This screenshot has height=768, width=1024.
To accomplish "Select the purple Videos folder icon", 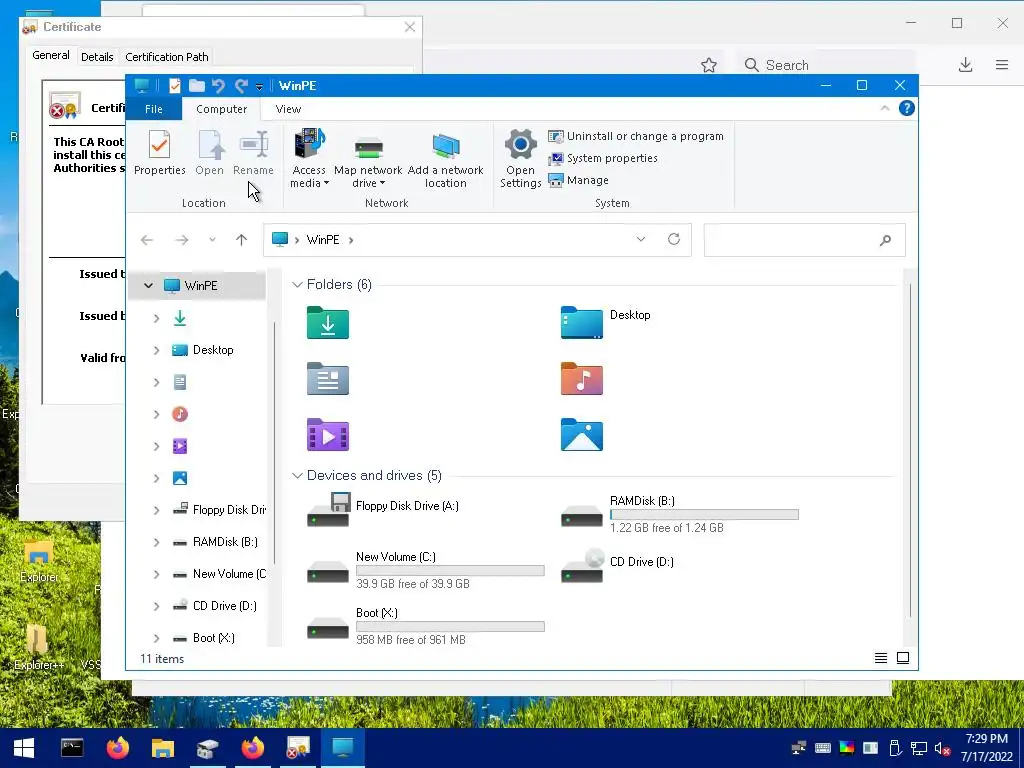I will click(328, 435).
